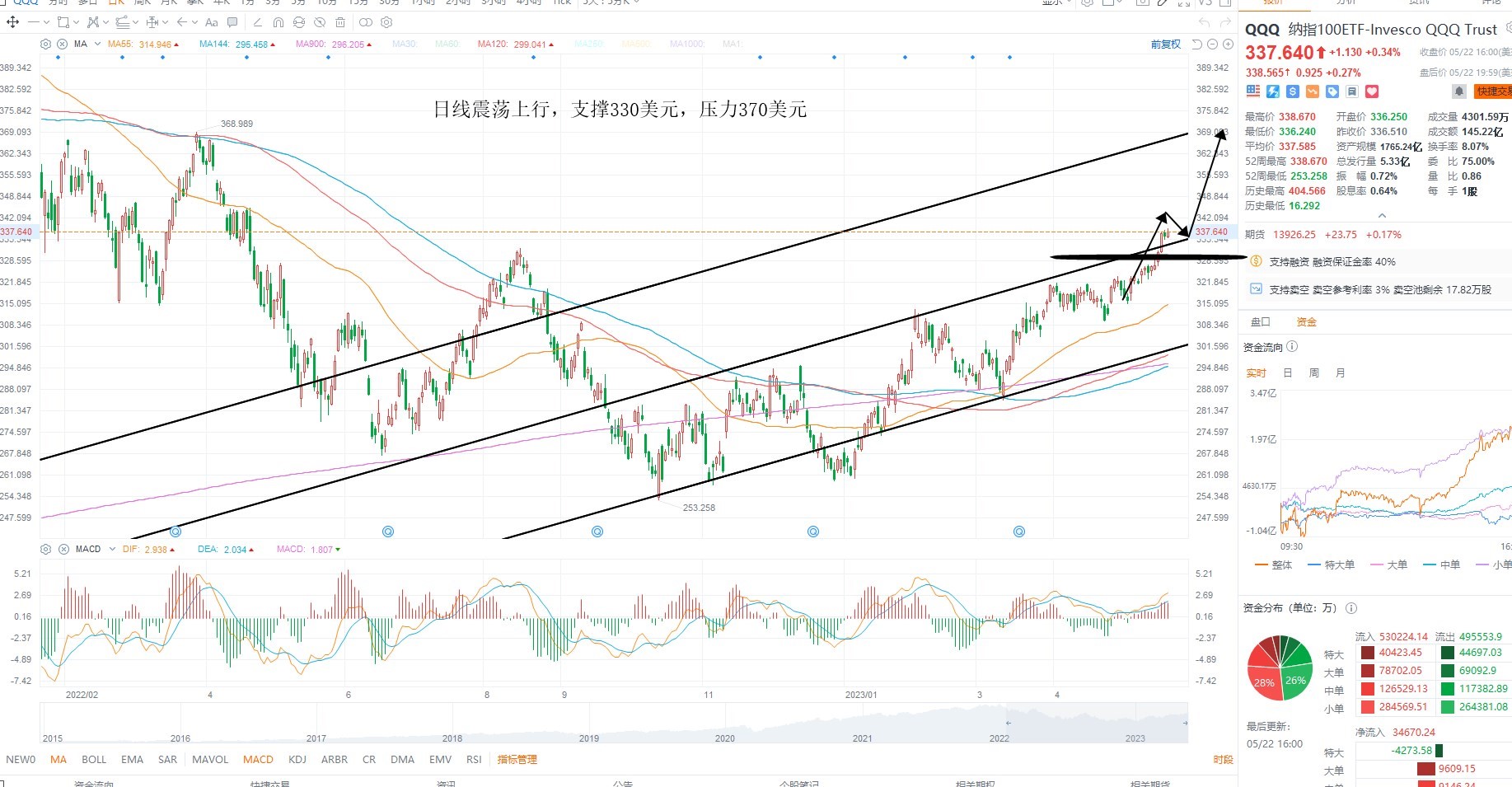The height and width of the screenshot is (787, 1512).
Task: Toggle hide drawings eye-slash icon
Action: coord(320,22)
